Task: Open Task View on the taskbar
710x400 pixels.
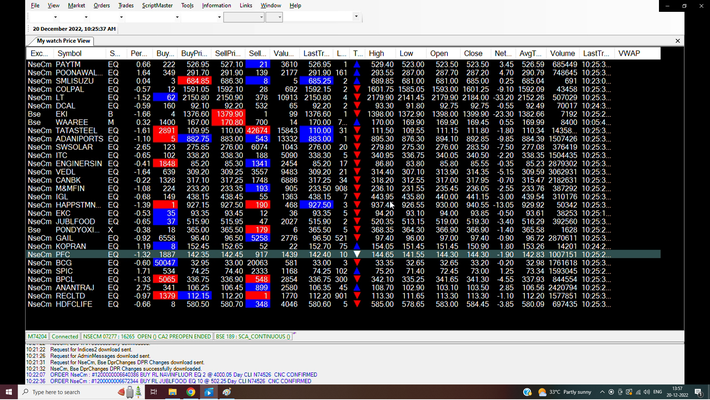Action: [x=154, y=392]
